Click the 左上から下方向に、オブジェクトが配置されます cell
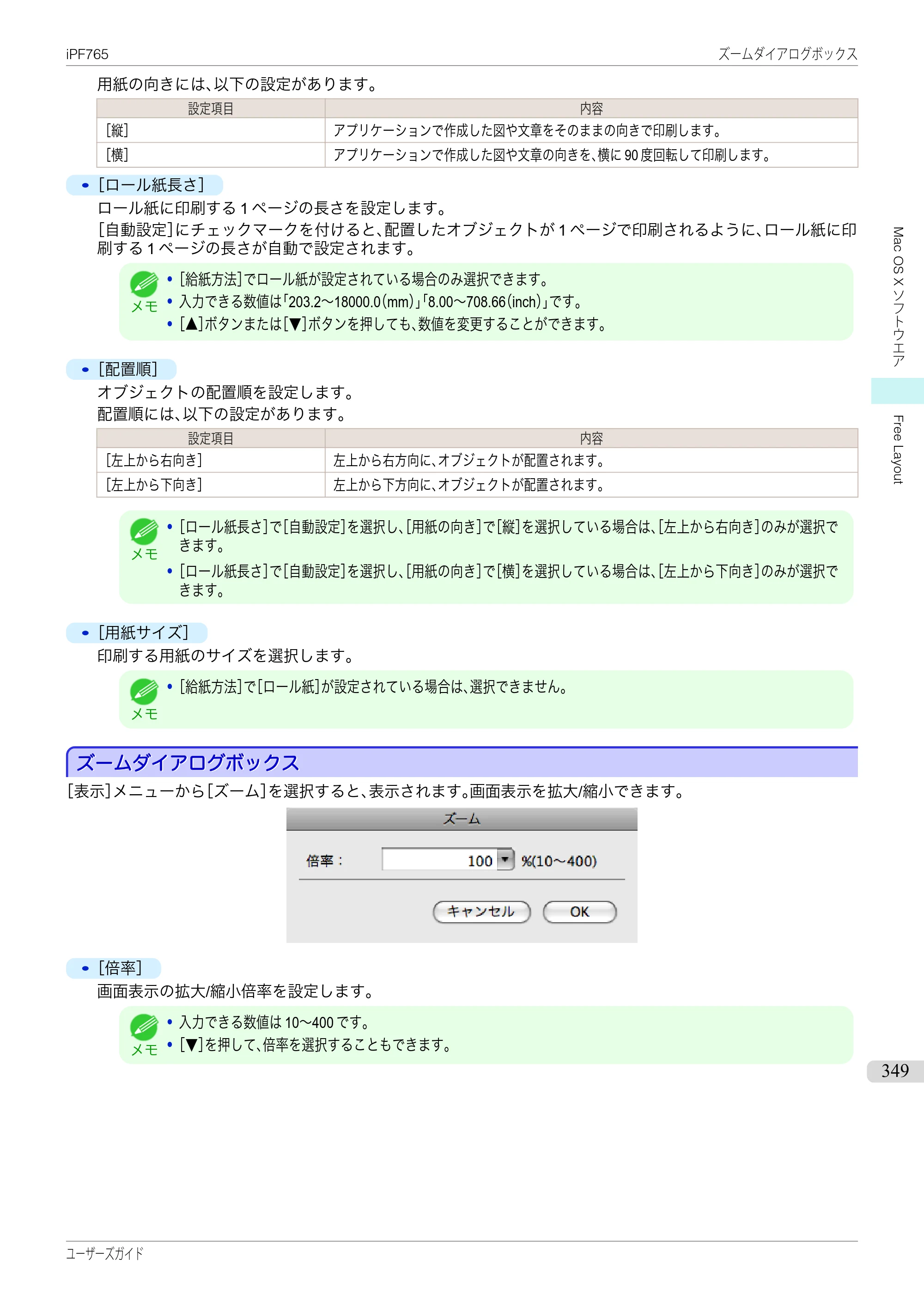924x1307 pixels. pos(591,485)
